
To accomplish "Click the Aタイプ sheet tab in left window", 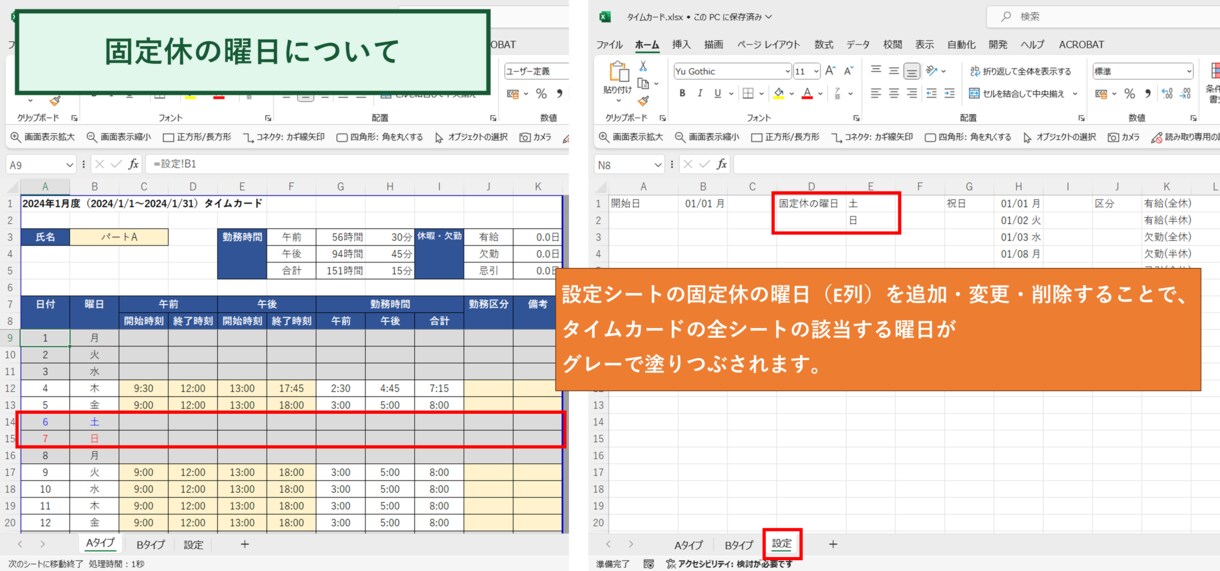I will click(101, 544).
